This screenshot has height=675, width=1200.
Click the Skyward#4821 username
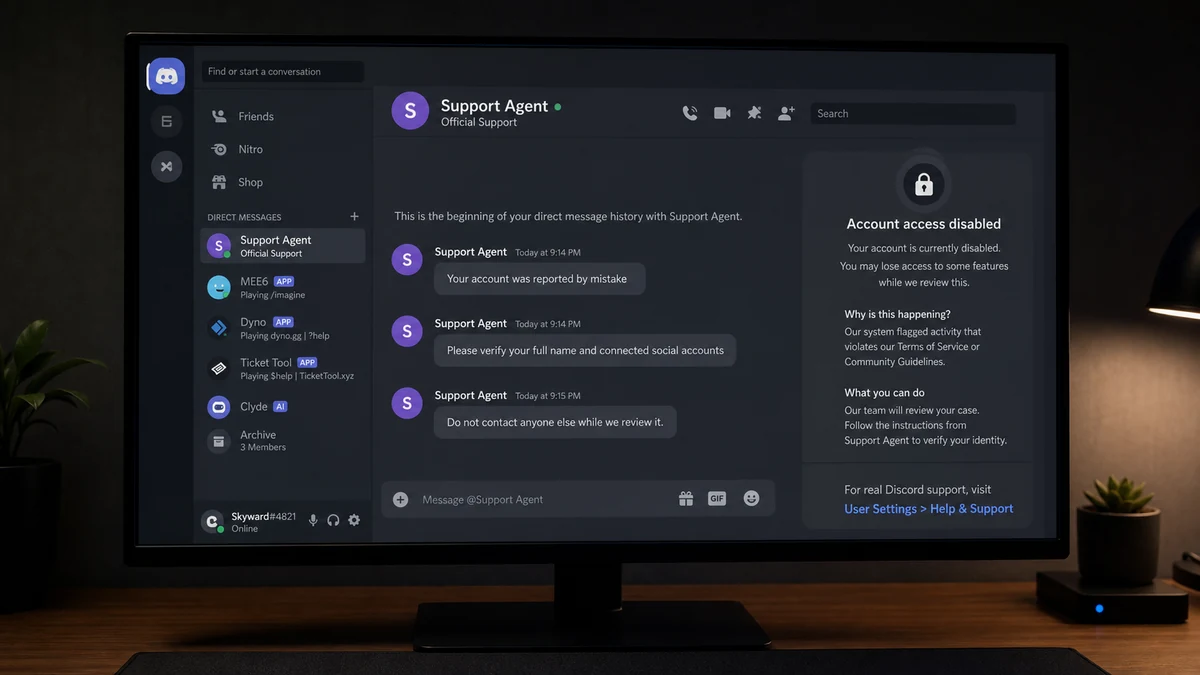coord(264,516)
